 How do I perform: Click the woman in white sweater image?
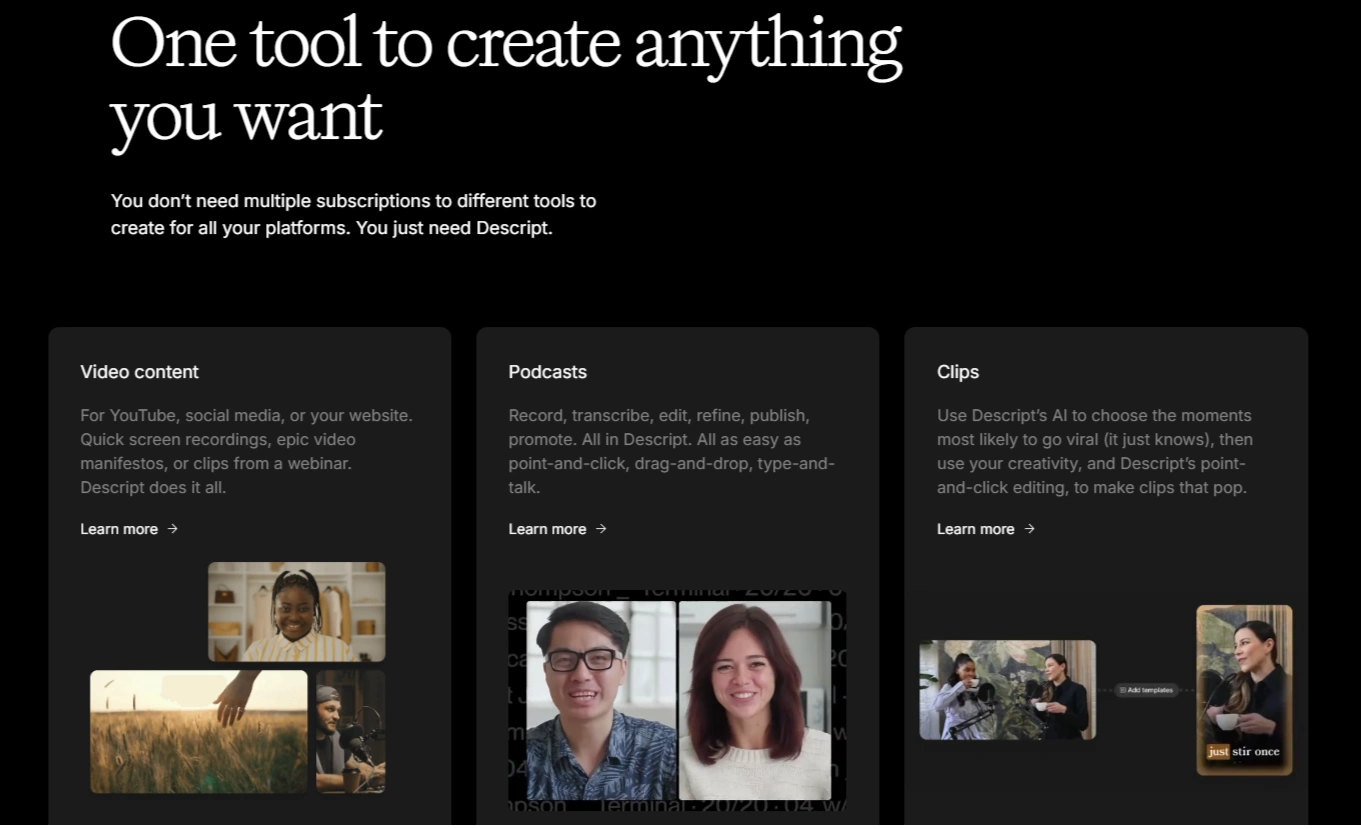point(755,700)
